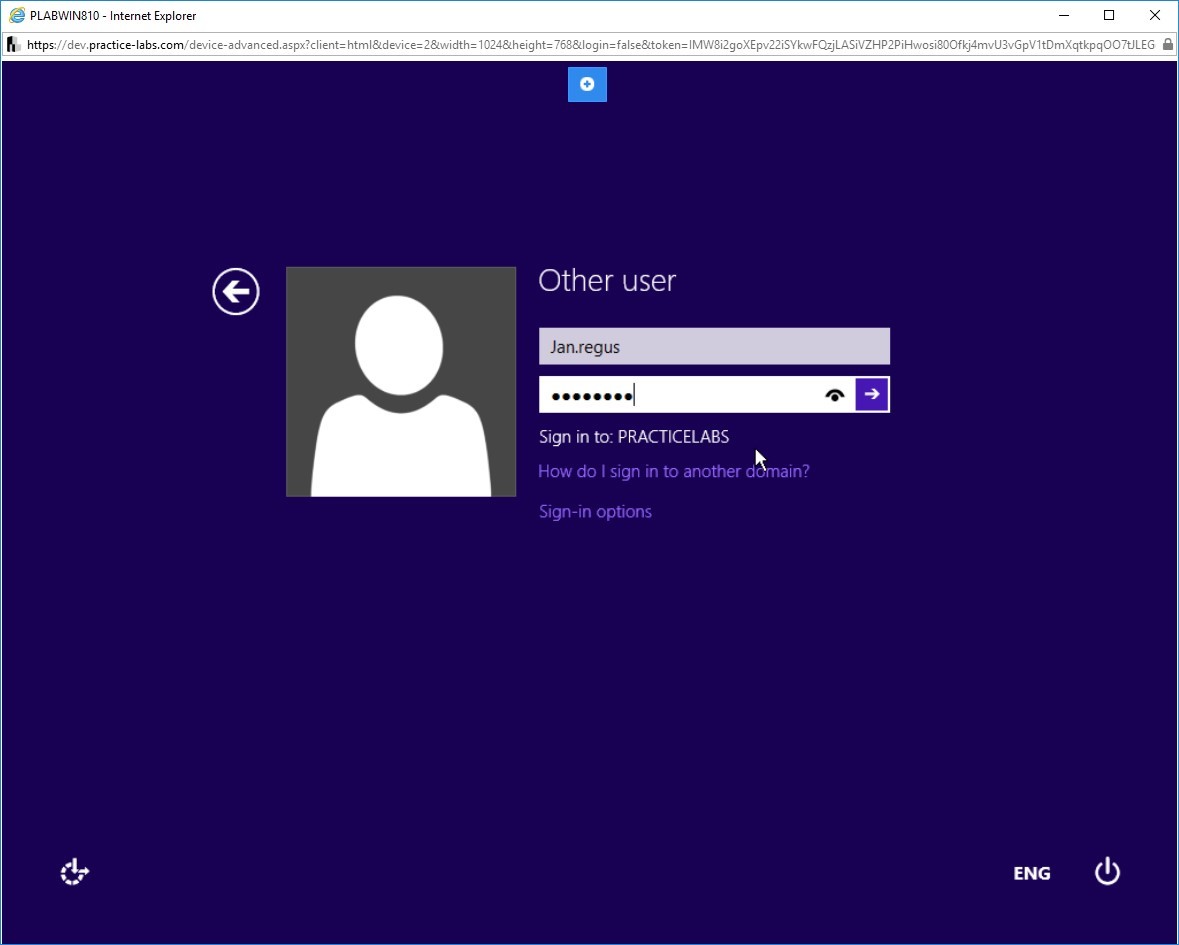Click the site favicon in address bar
This screenshot has width=1179, height=945.
coord(14,45)
